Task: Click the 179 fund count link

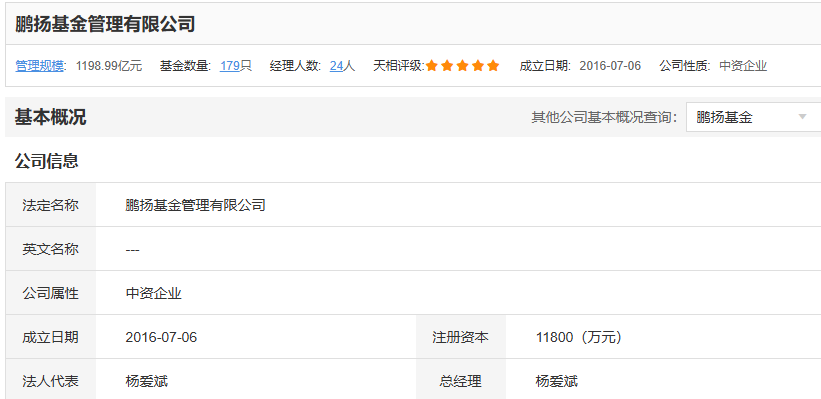Action: click(229, 66)
